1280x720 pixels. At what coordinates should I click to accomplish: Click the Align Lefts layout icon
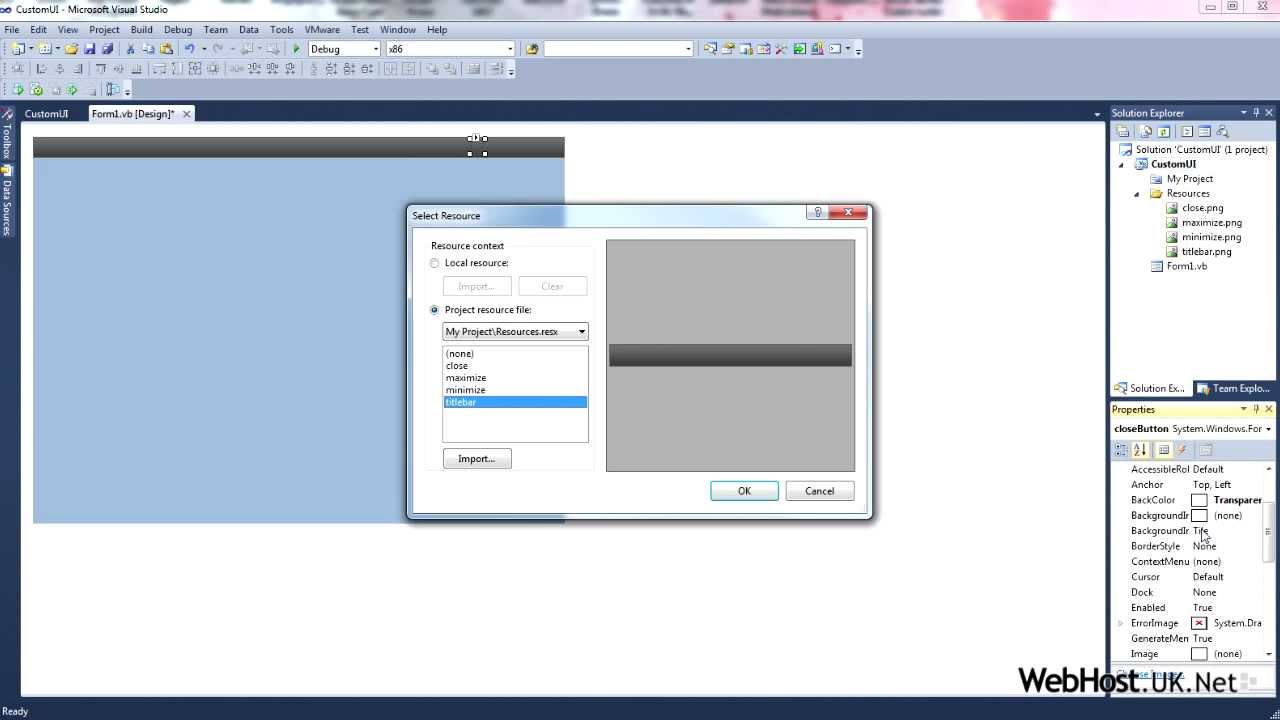tap(41, 69)
